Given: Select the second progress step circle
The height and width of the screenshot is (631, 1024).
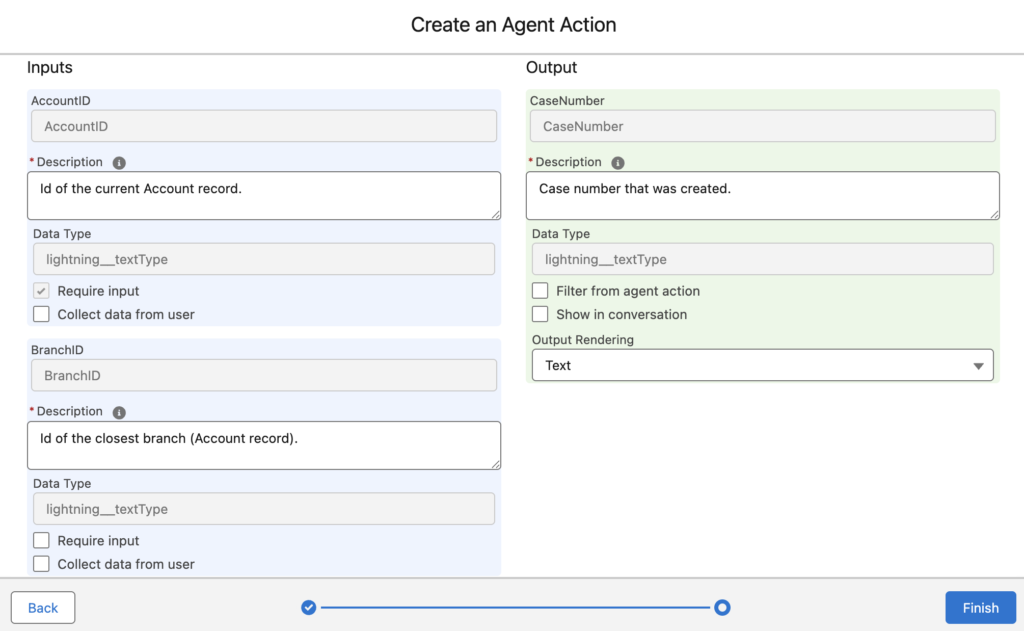Looking at the screenshot, I should pyautogui.click(x=722, y=607).
